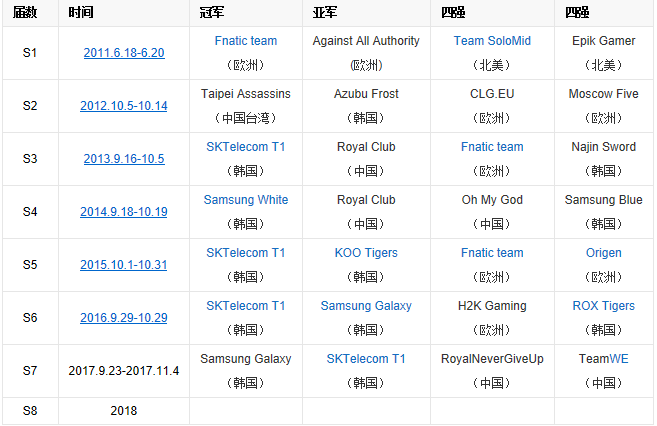Screen dimensions: 657x426
Task: Click the RoyalNeverGiveUp cell text
Action: [492, 359]
